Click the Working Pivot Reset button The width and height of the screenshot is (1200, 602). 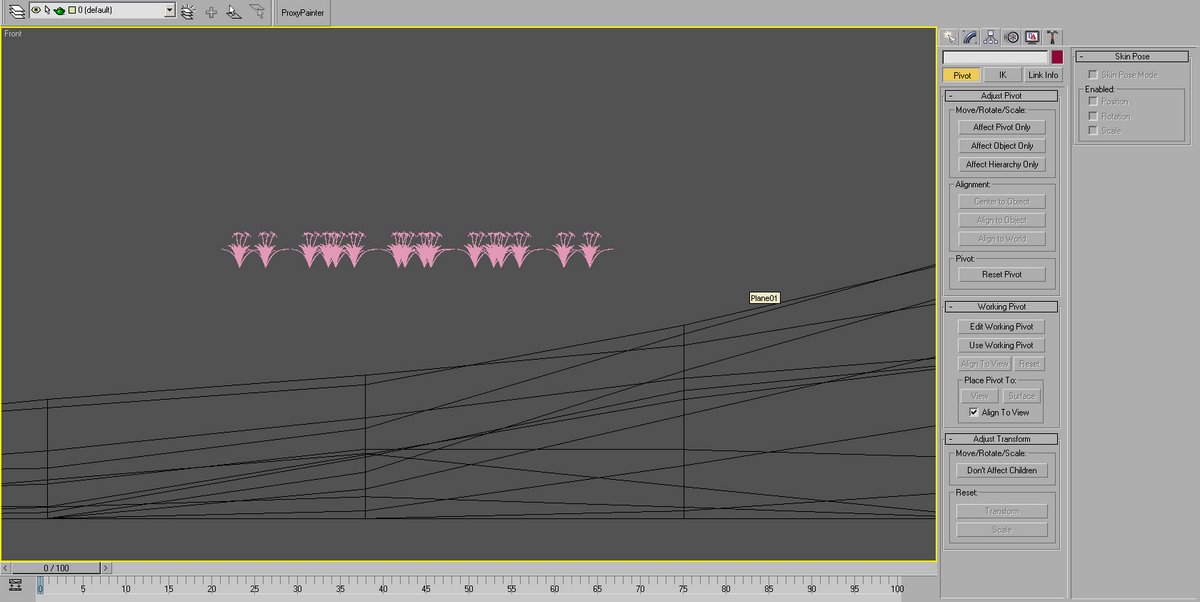coord(1030,364)
